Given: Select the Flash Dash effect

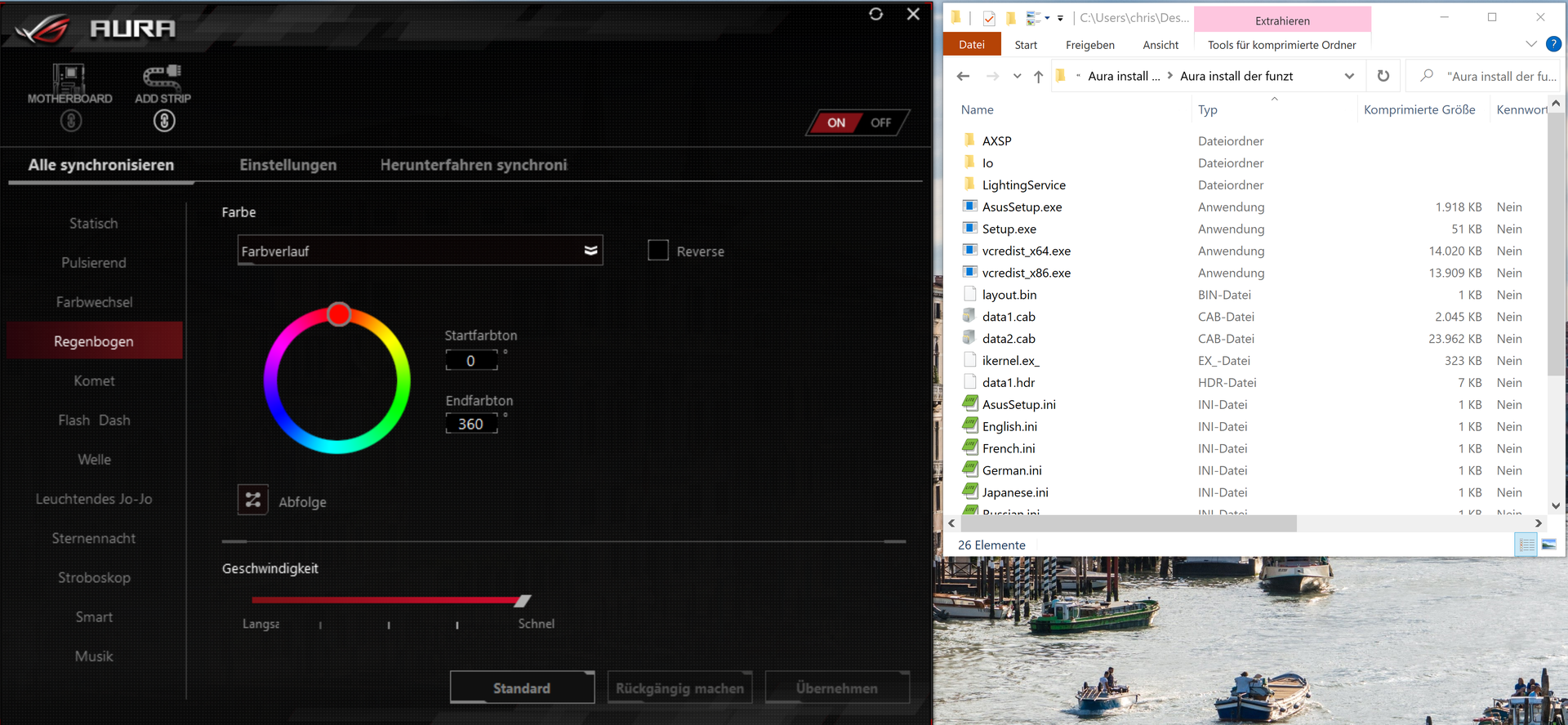Looking at the screenshot, I should point(94,420).
